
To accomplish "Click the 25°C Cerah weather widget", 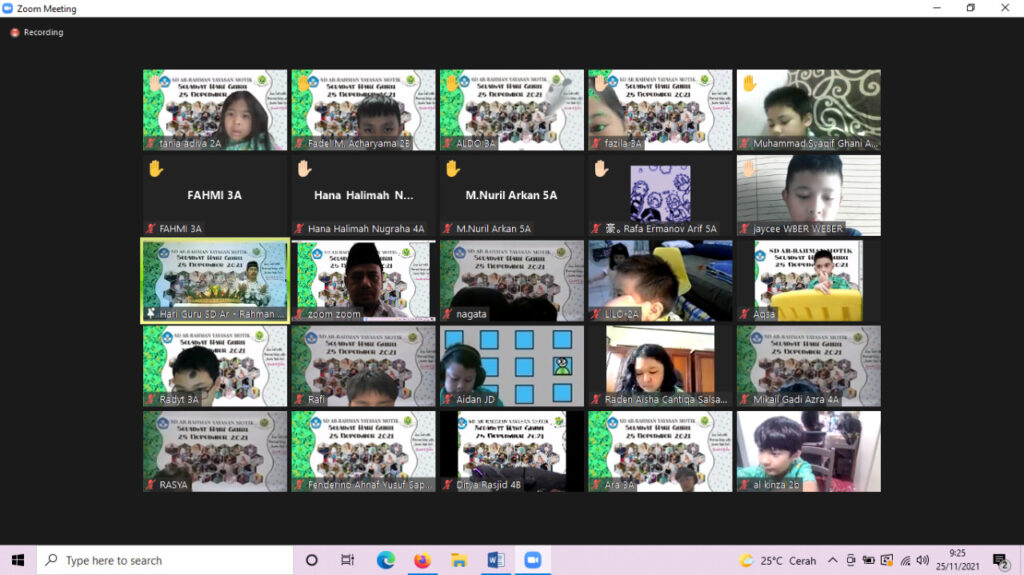I will point(778,560).
